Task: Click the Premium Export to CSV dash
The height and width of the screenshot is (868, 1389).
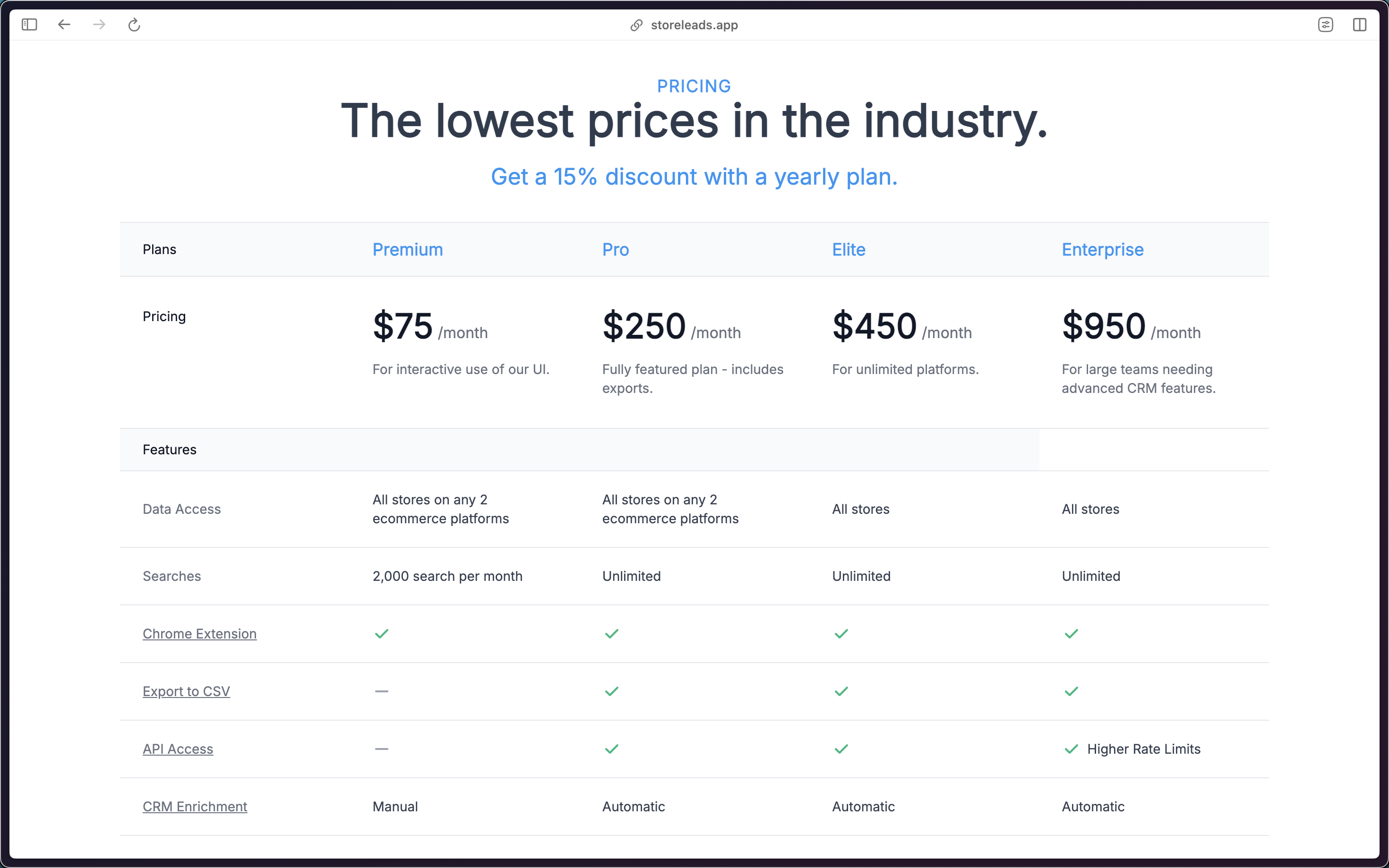Action: [x=382, y=691]
